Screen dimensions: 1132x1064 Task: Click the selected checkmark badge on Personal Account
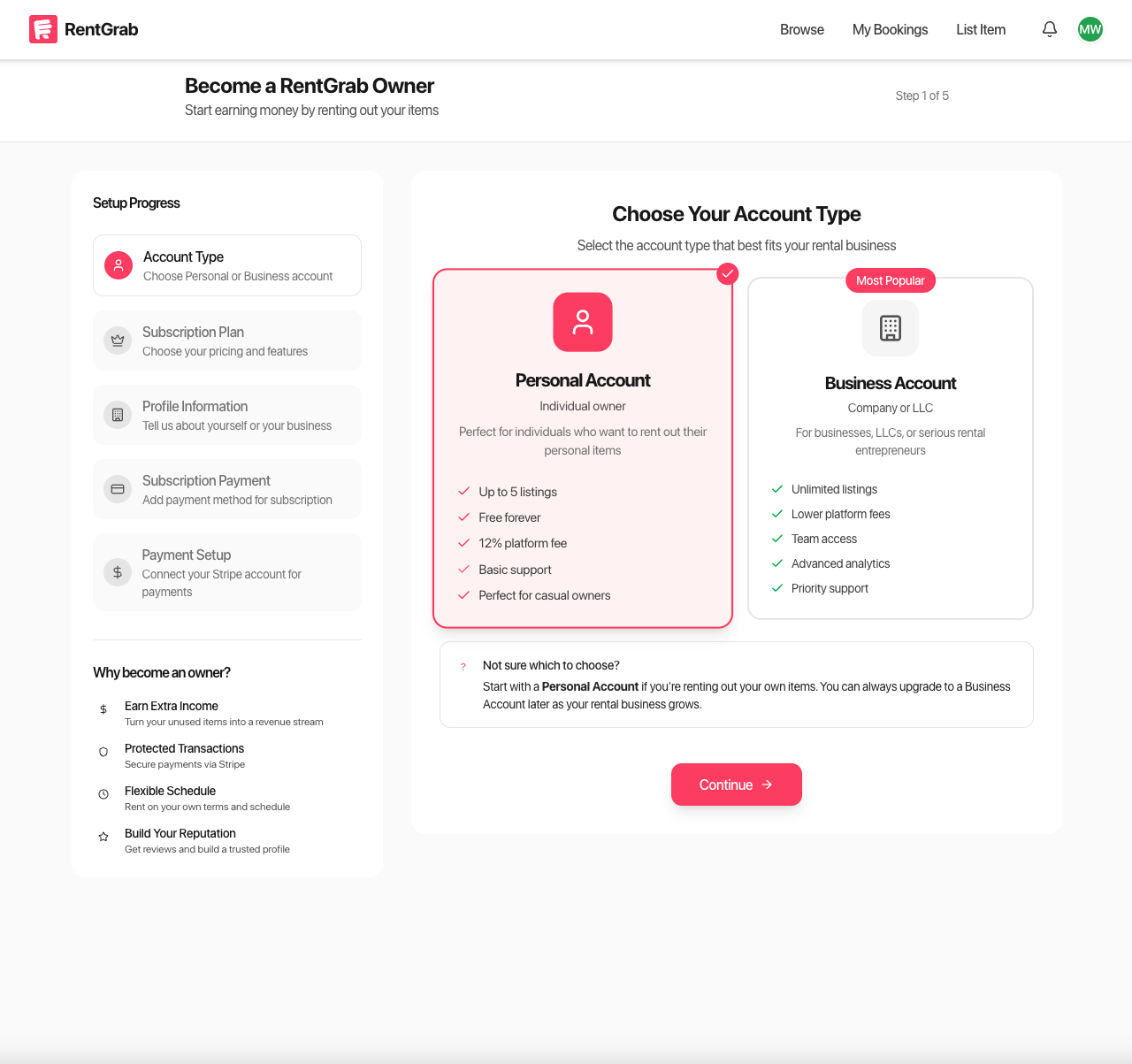[727, 274]
